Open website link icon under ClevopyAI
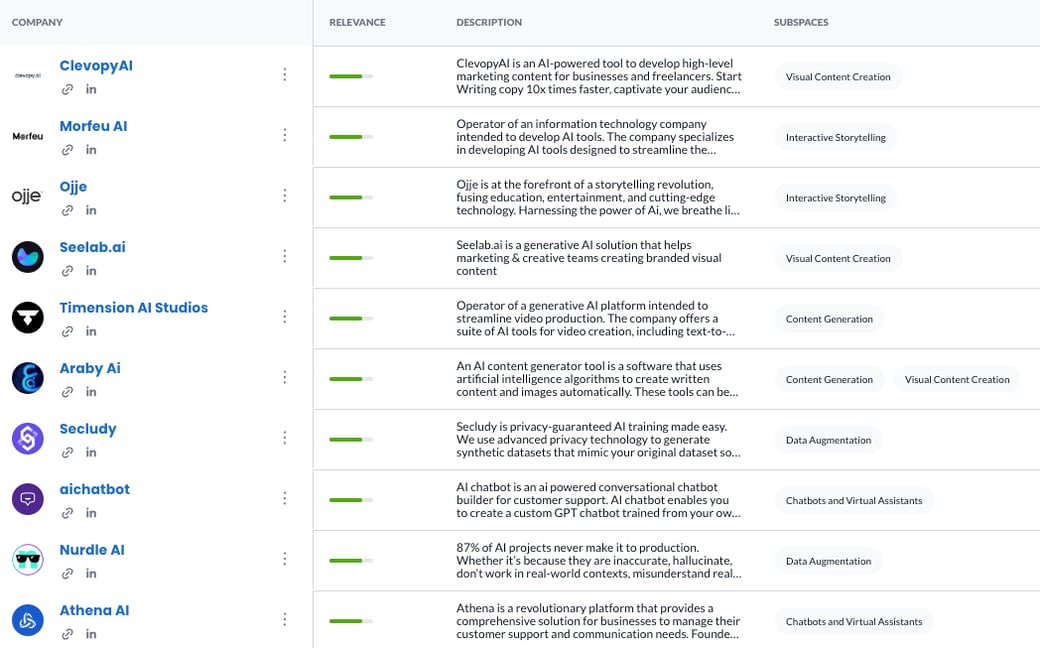 pyautogui.click(x=67, y=89)
